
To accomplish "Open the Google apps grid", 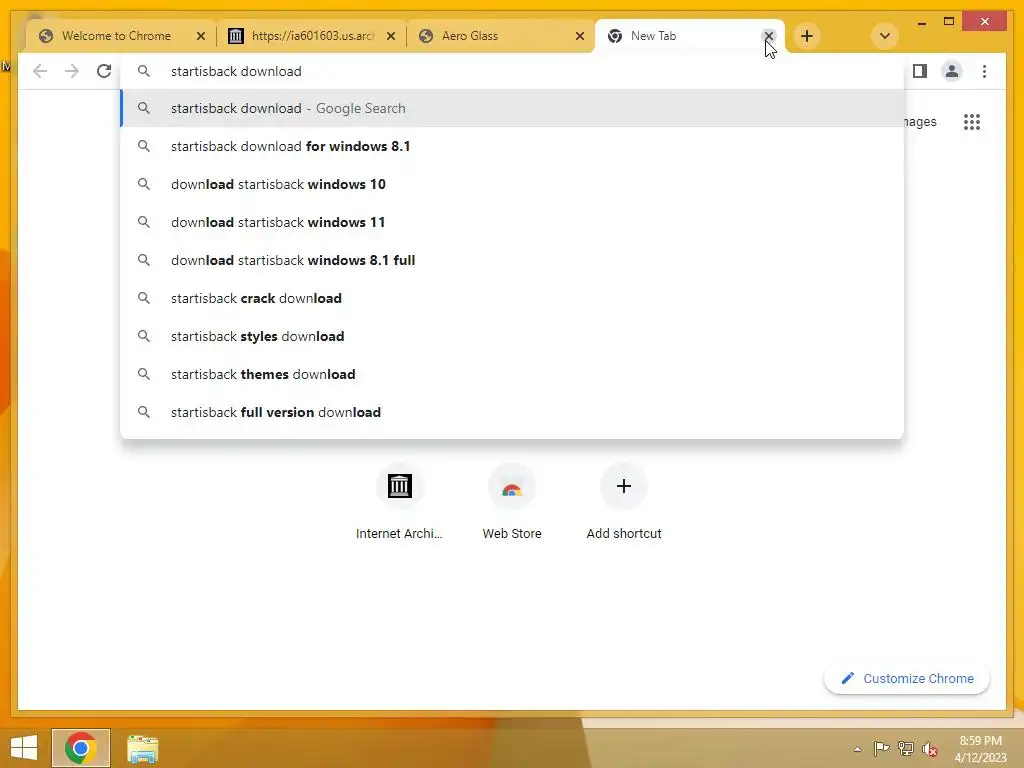I will tap(972, 122).
